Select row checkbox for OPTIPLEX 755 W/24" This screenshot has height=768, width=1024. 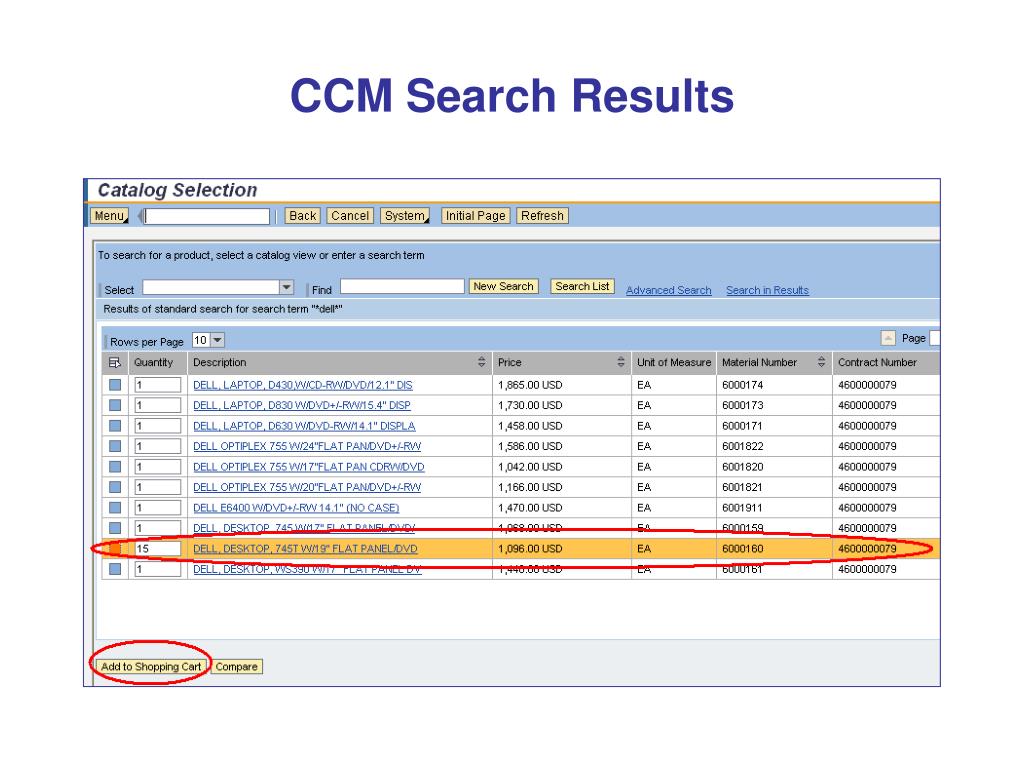point(115,447)
